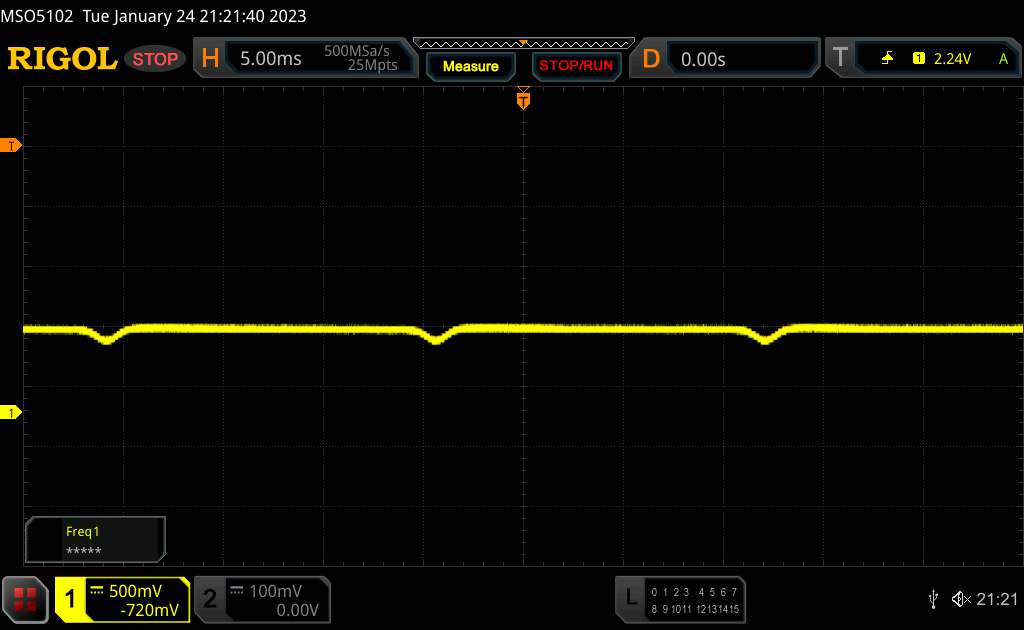
Task: Open red function navigation grid icon
Action: pyautogui.click(x=25, y=599)
